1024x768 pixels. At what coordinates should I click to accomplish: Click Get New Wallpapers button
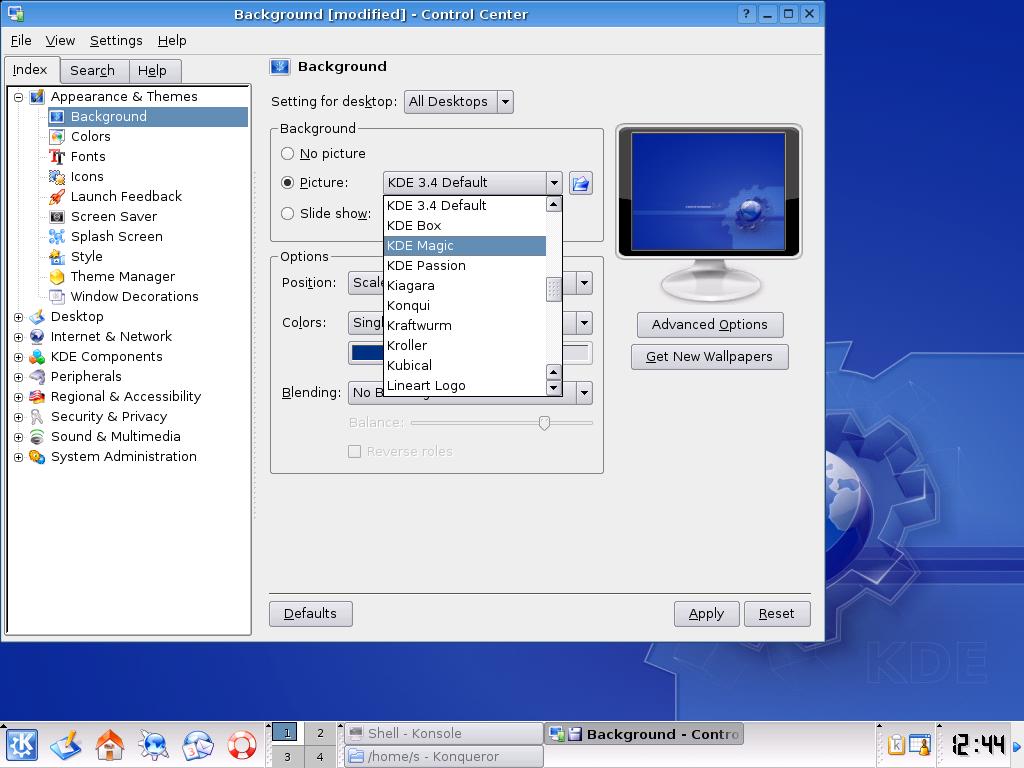710,357
